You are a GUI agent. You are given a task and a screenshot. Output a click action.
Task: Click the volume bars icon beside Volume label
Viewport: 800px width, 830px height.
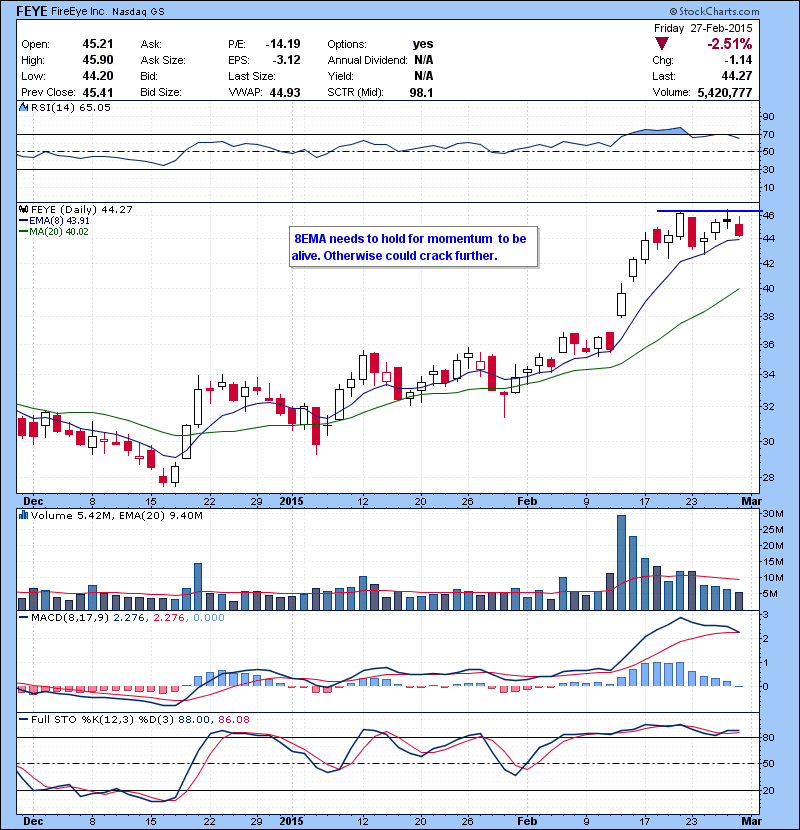click(x=23, y=515)
